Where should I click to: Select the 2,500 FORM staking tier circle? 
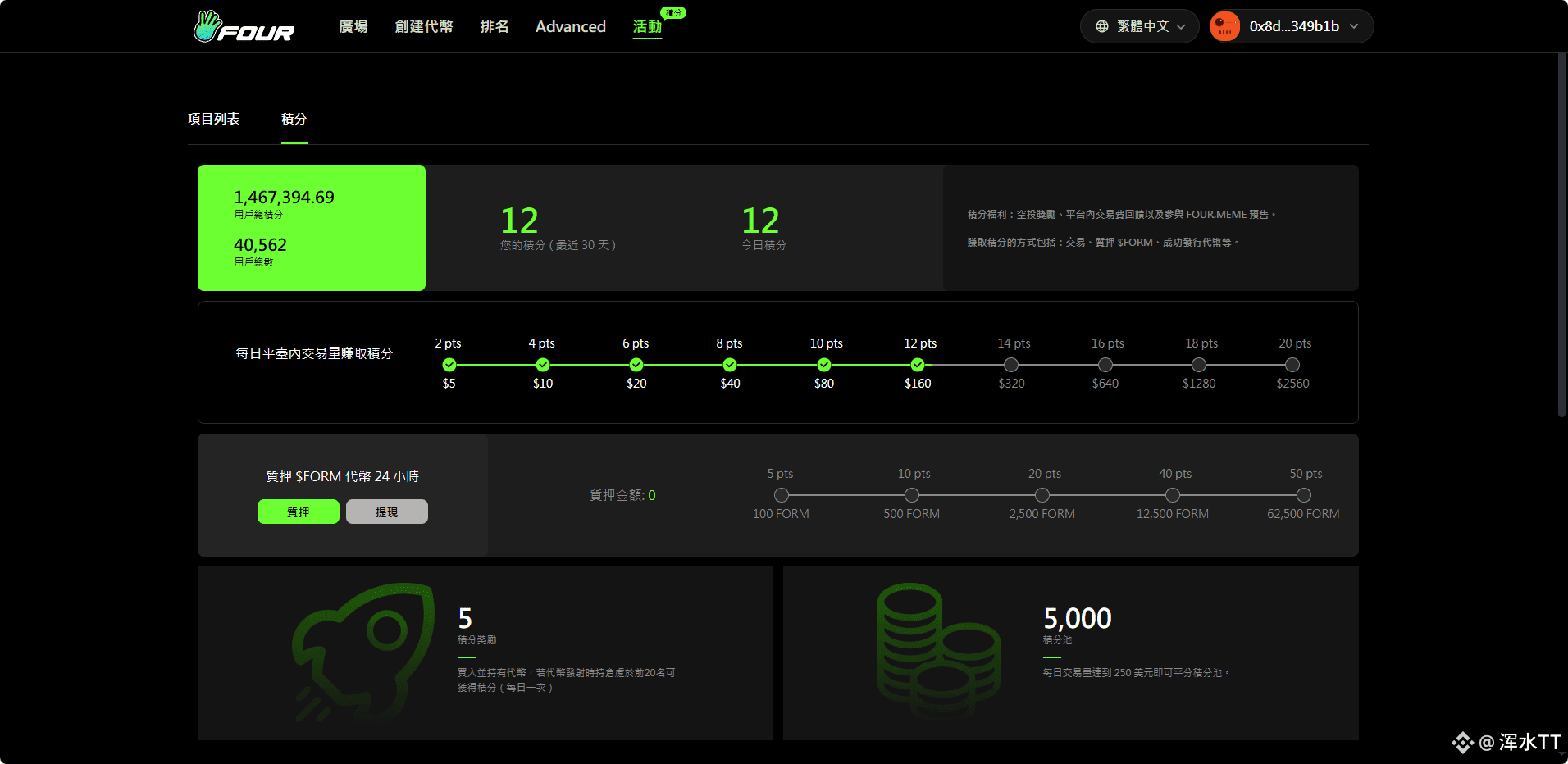click(x=1042, y=495)
